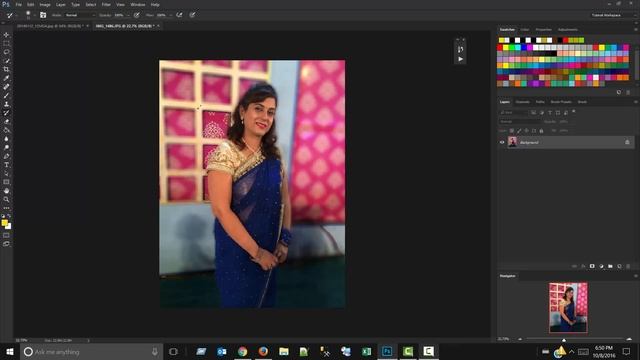Click the Create new group folder icon
Viewport: 640px width, 360px height.
coord(610,266)
